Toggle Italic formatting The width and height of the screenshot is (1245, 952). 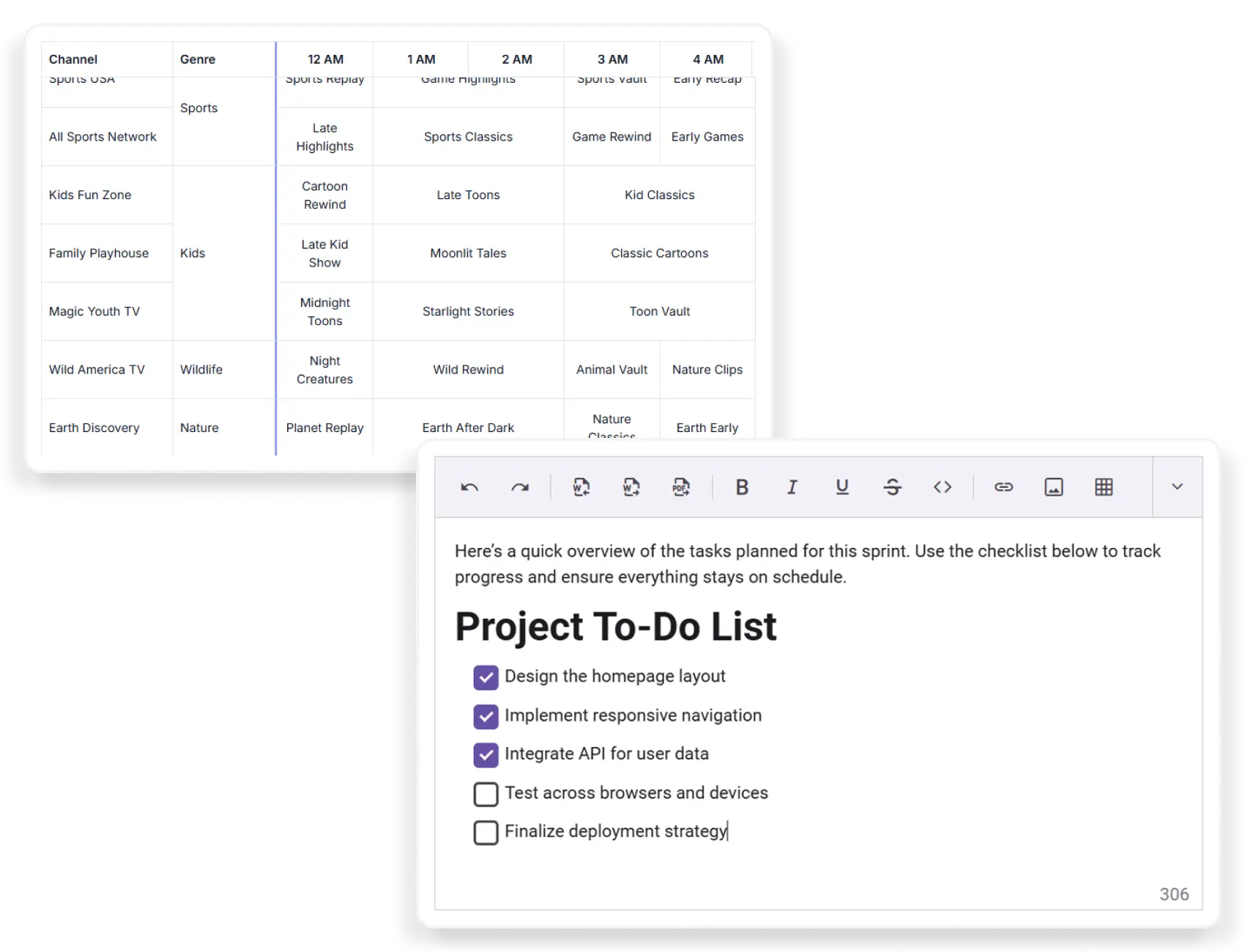(x=792, y=487)
